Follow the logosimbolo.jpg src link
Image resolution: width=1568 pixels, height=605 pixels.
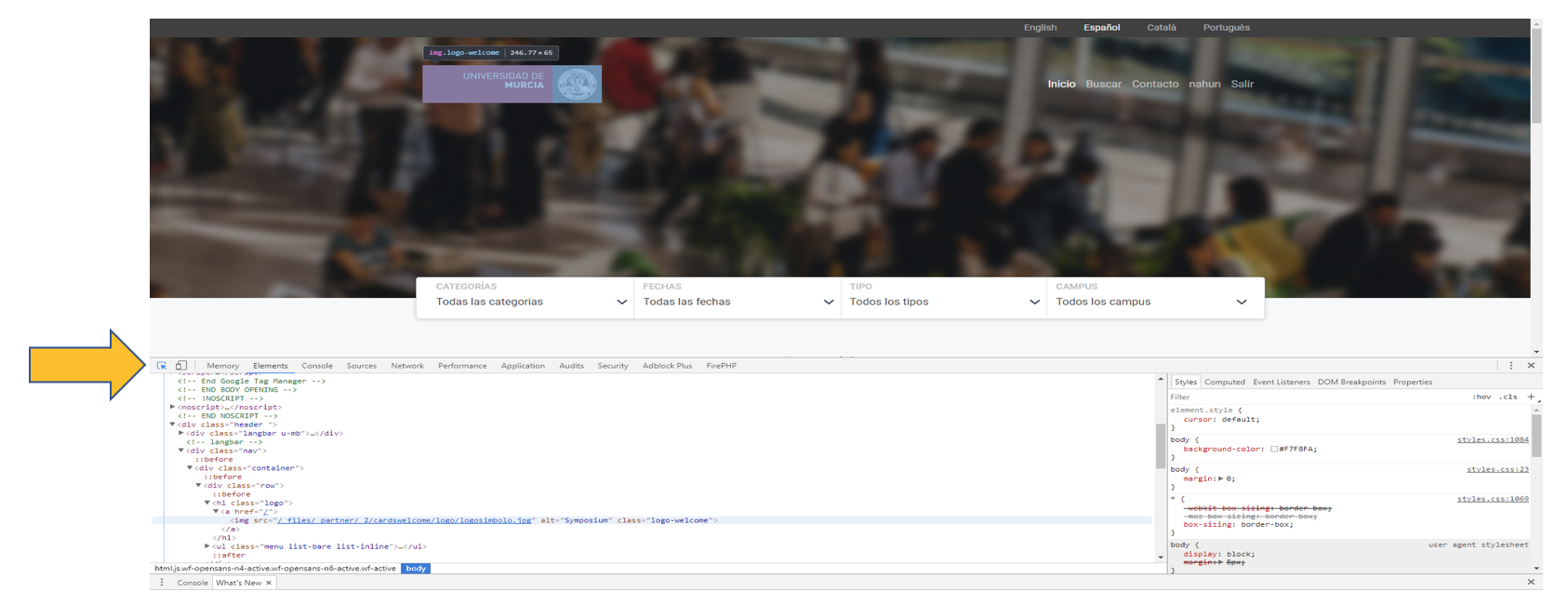click(405, 520)
